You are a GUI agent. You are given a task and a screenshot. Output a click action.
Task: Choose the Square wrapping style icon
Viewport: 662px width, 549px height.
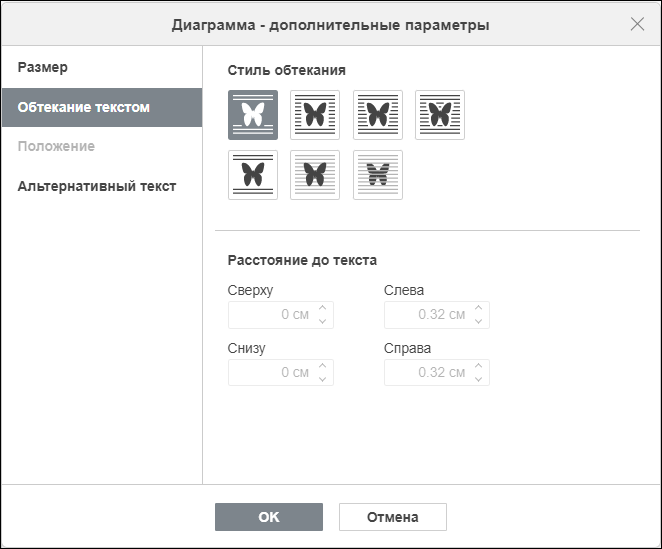315,115
